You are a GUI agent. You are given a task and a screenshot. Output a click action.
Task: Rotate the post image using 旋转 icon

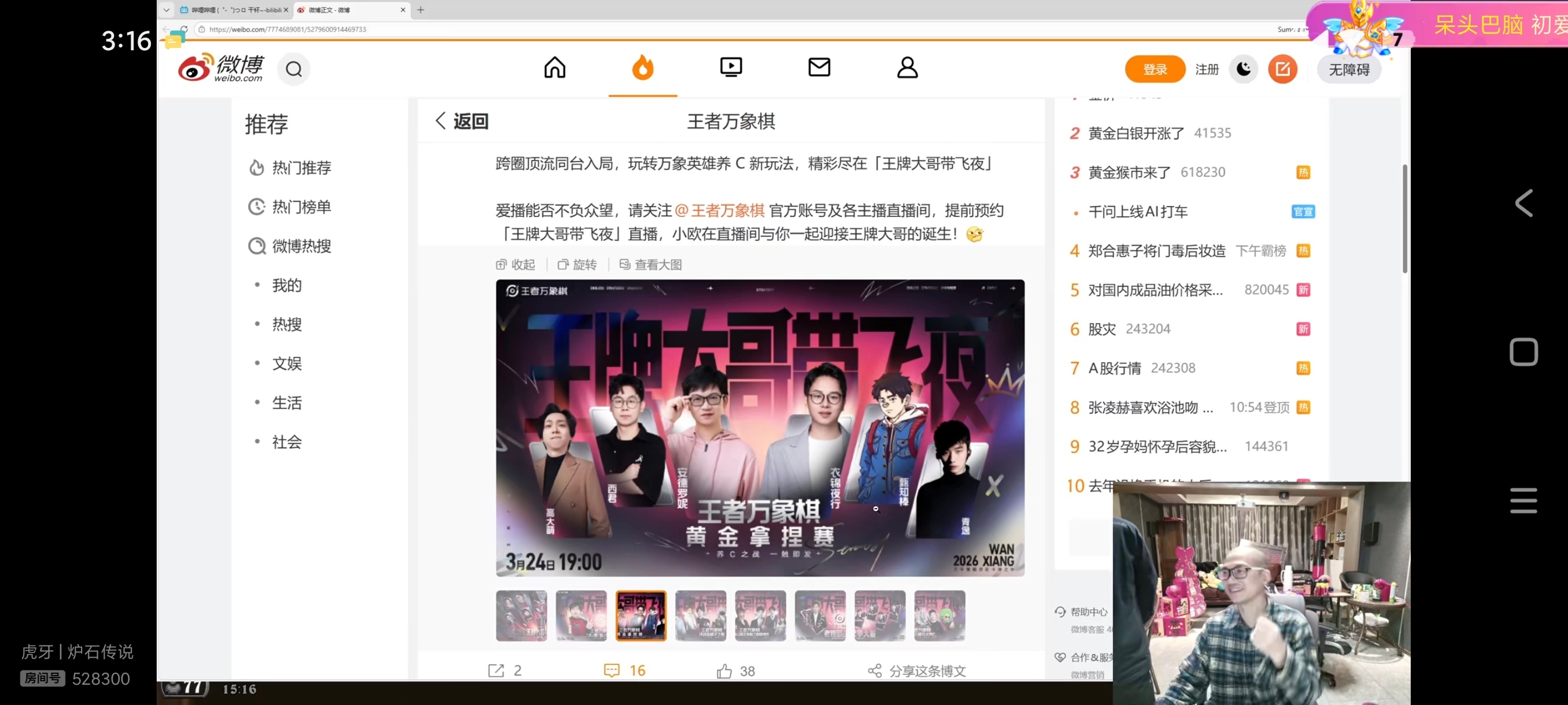click(576, 264)
